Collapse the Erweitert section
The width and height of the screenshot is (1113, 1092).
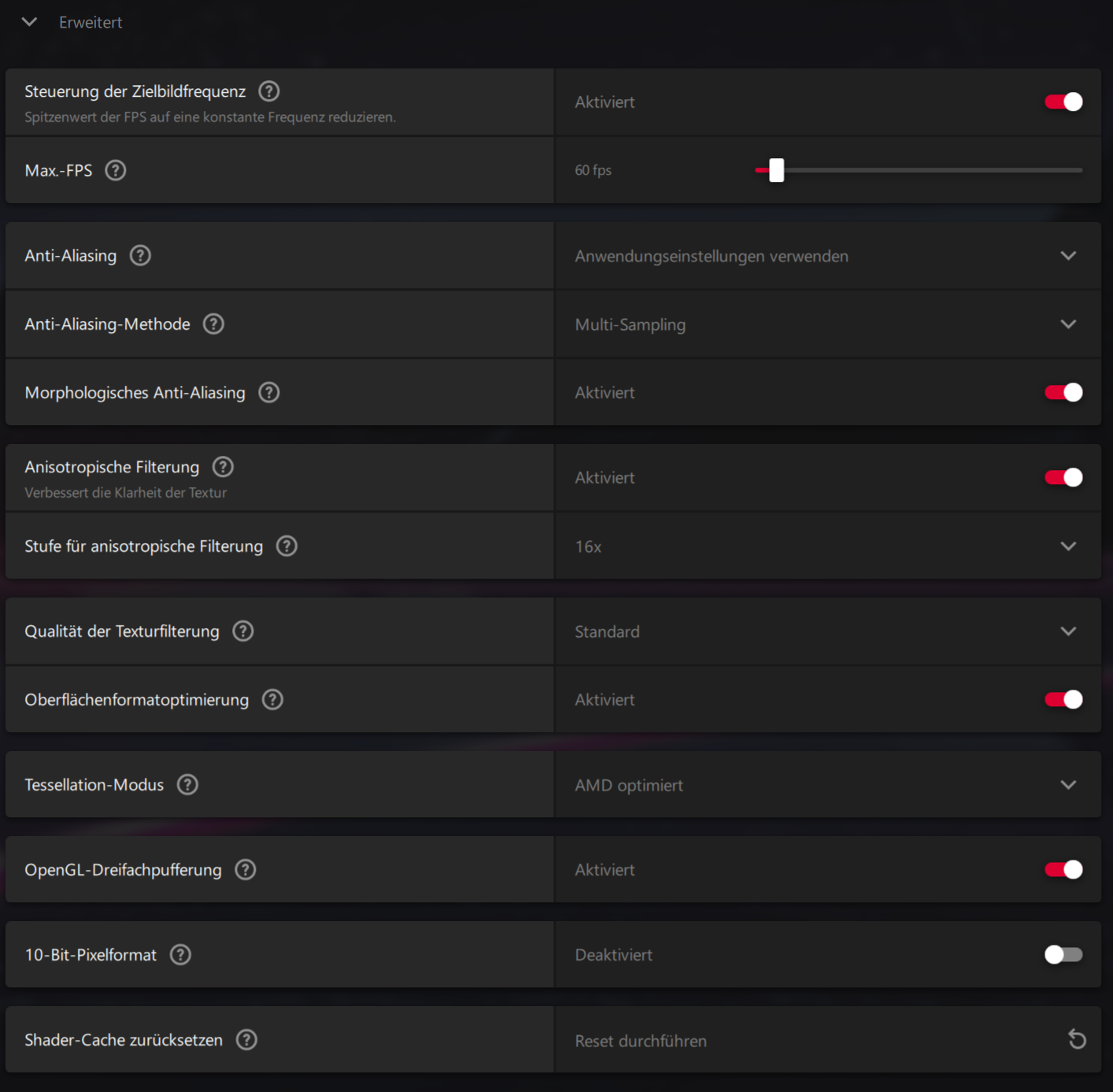coord(30,22)
